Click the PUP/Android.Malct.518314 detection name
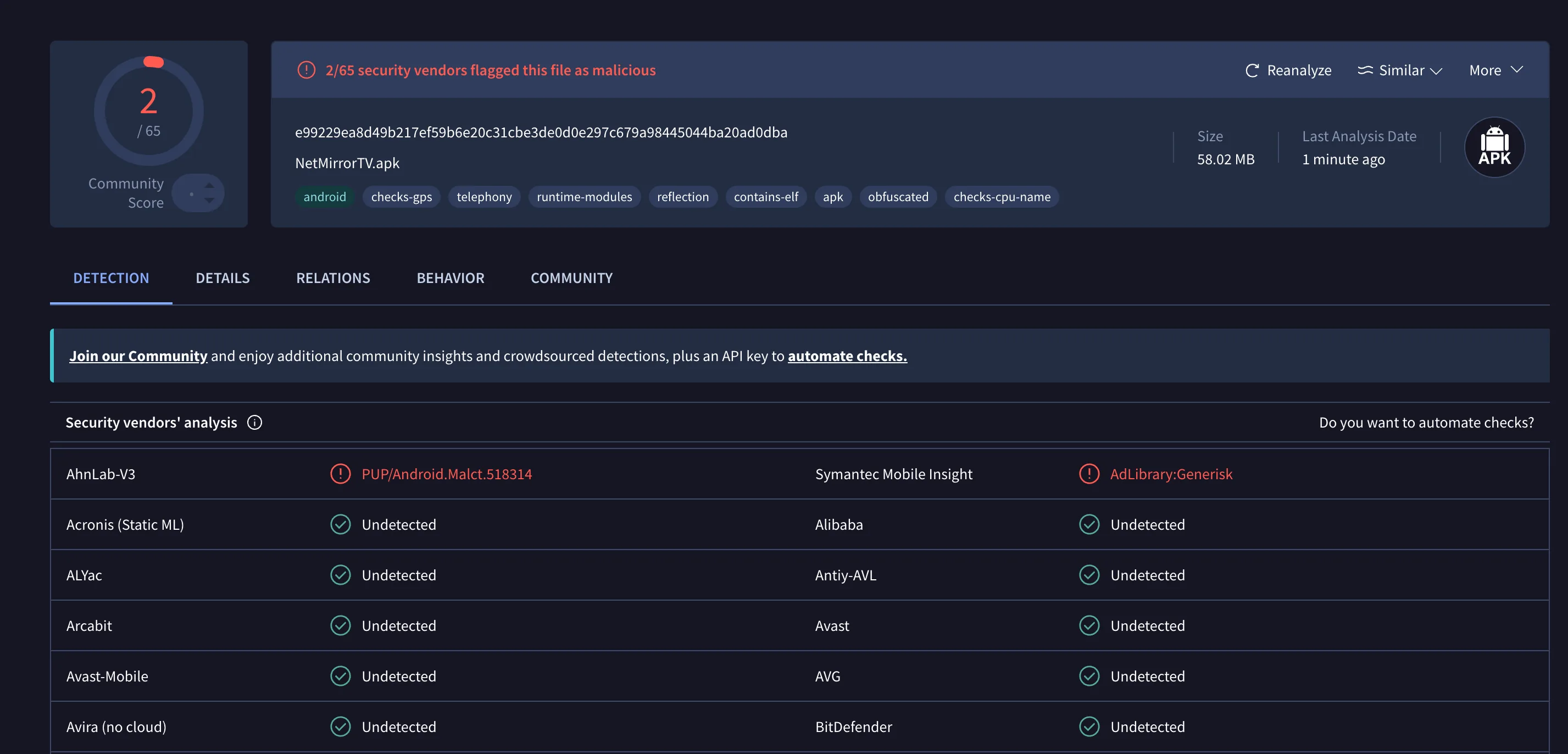Image resolution: width=1568 pixels, height=754 pixels. pyautogui.click(x=446, y=474)
